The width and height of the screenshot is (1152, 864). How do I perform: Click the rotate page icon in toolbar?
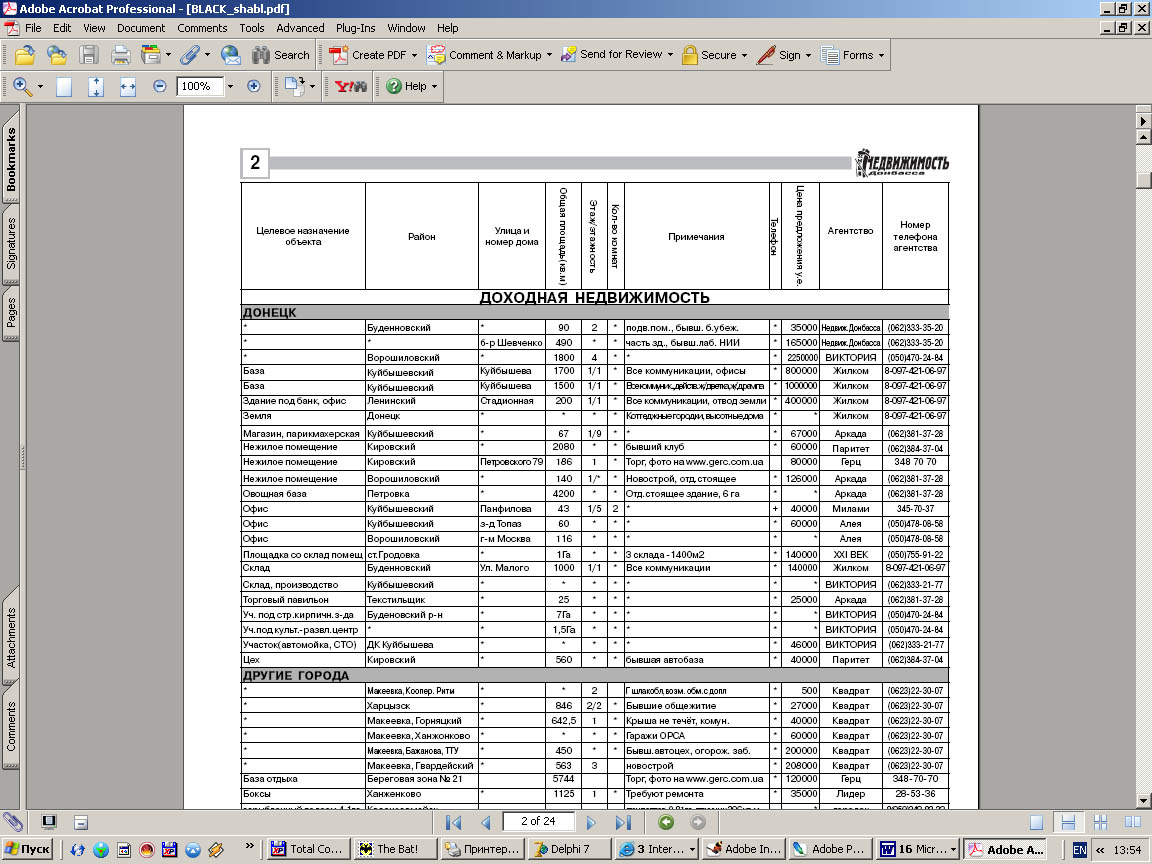pyautogui.click(x=295, y=87)
